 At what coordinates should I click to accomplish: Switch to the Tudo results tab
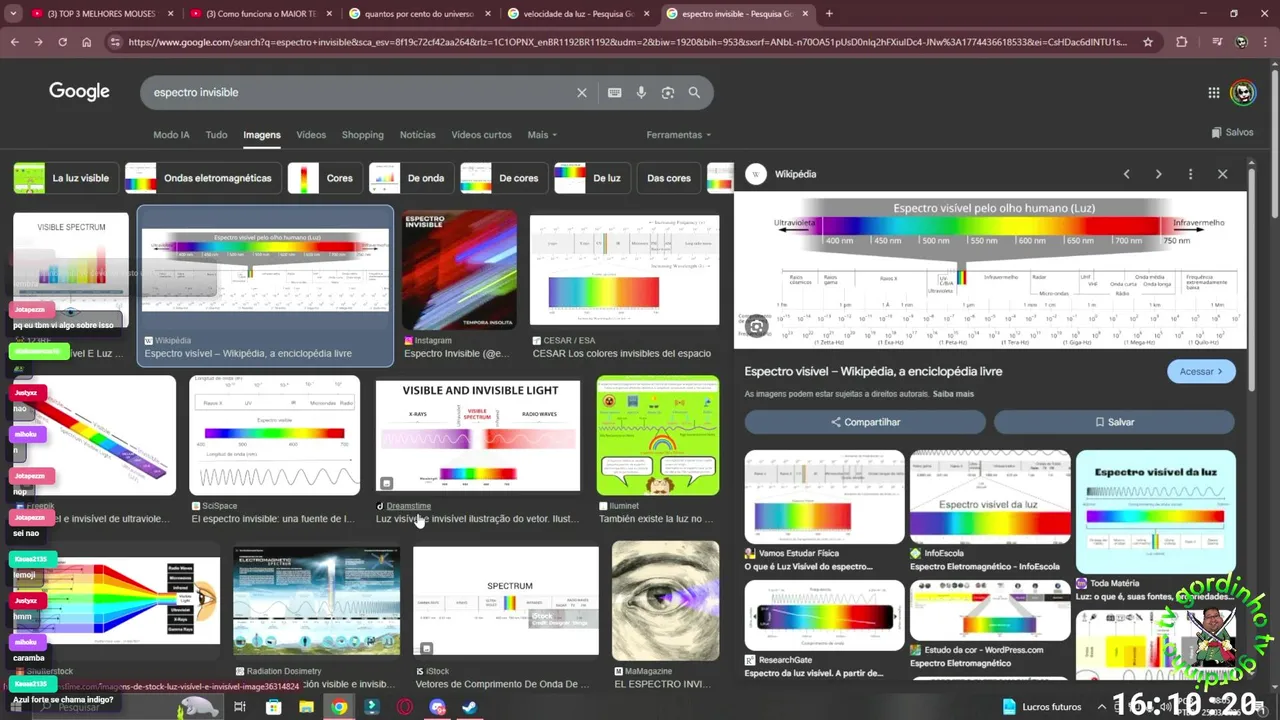(x=216, y=135)
